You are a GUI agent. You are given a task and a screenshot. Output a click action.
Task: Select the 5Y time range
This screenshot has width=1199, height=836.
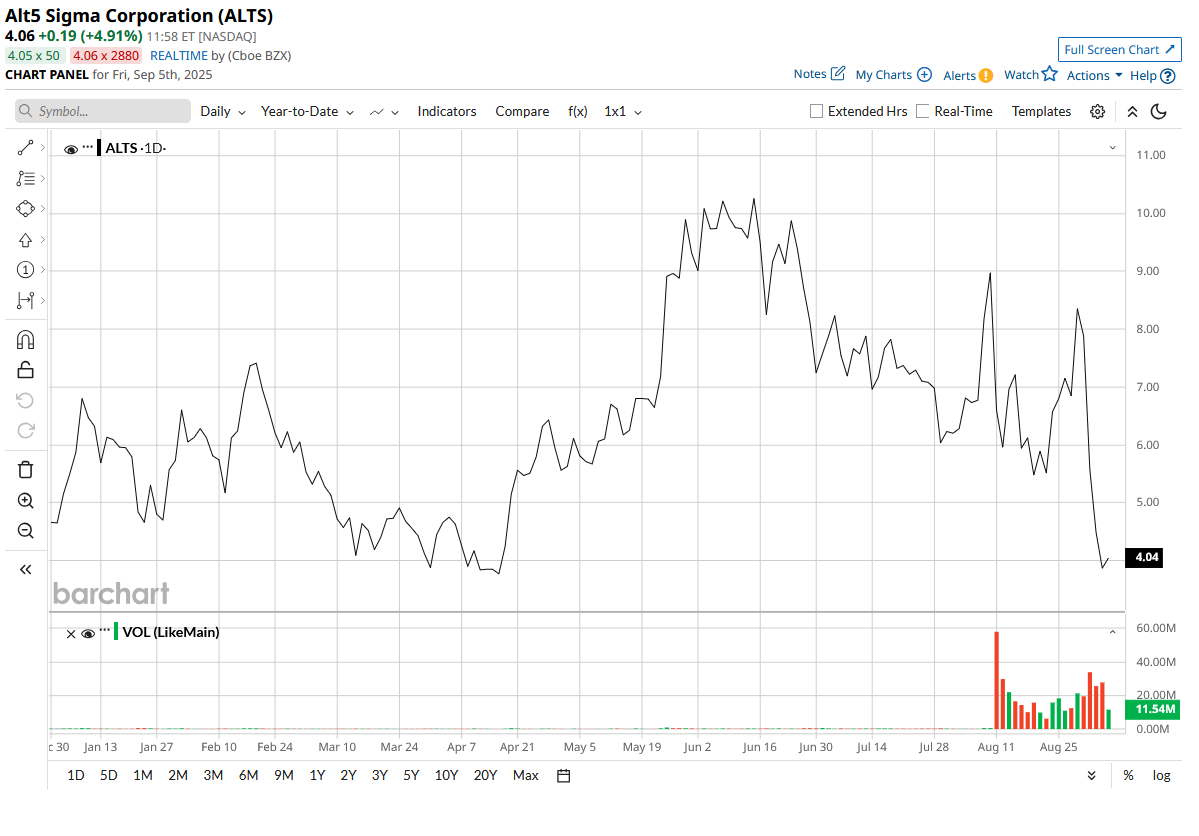click(x=411, y=776)
